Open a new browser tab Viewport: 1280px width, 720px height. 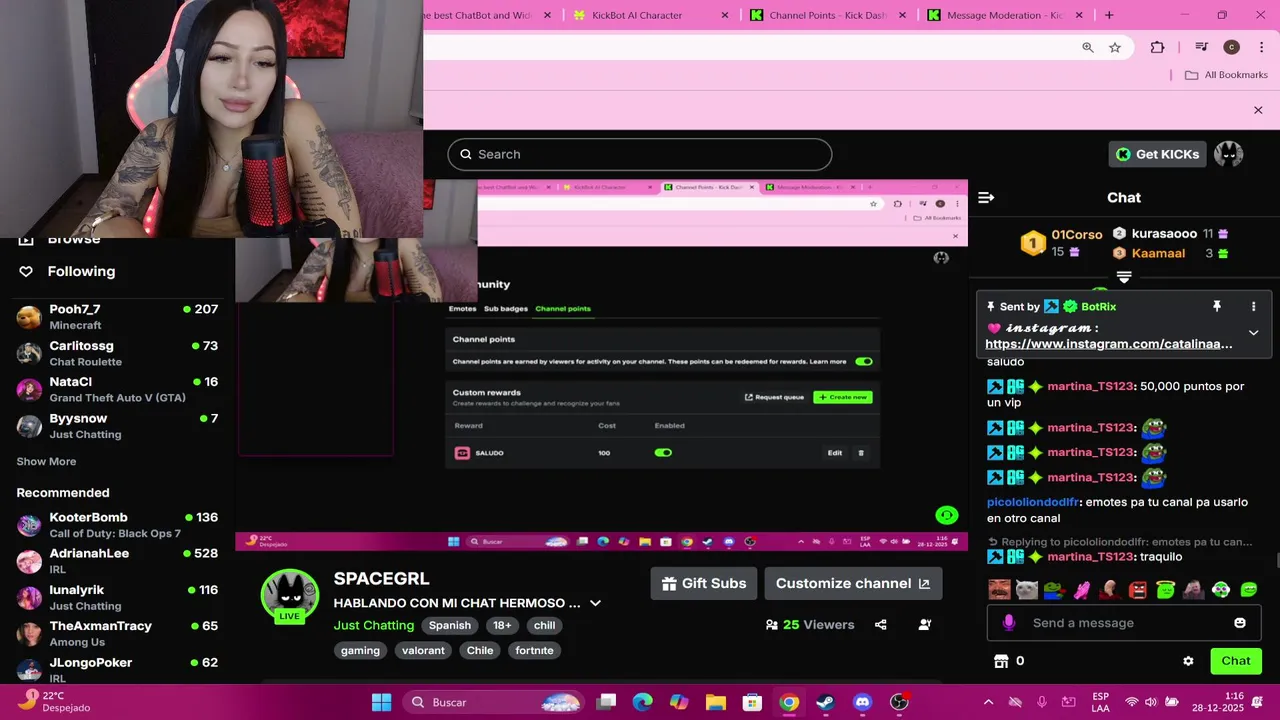(1109, 15)
